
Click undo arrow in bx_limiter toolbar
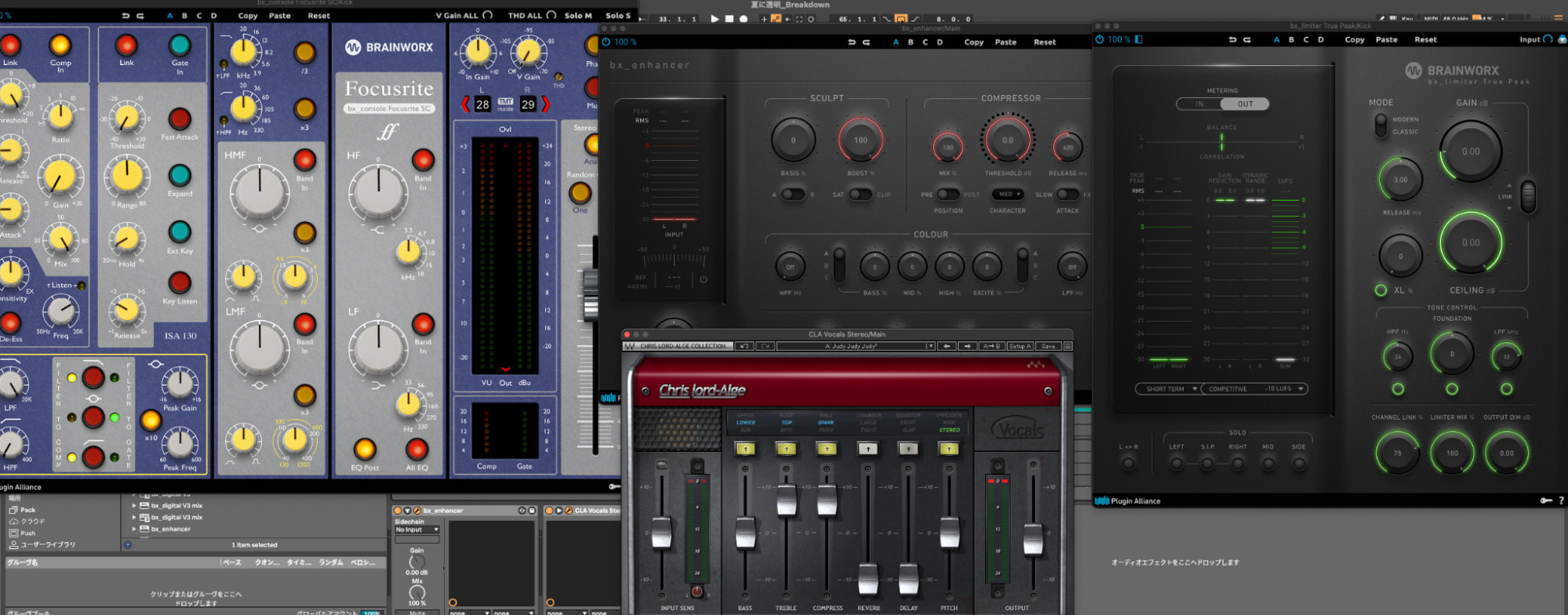1232,39
